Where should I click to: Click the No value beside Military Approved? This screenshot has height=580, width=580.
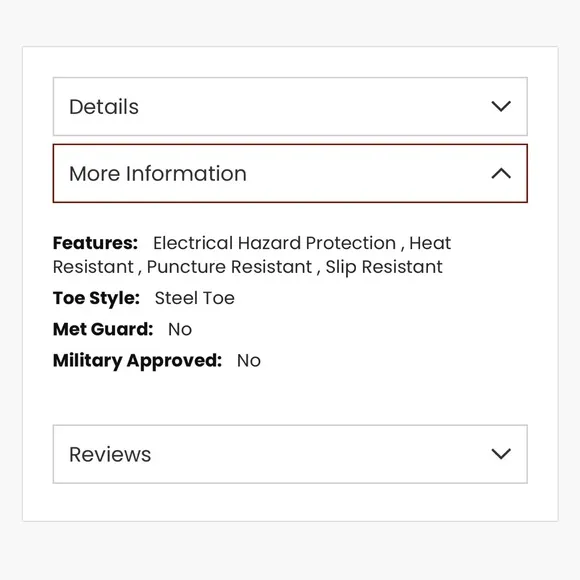click(249, 361)
